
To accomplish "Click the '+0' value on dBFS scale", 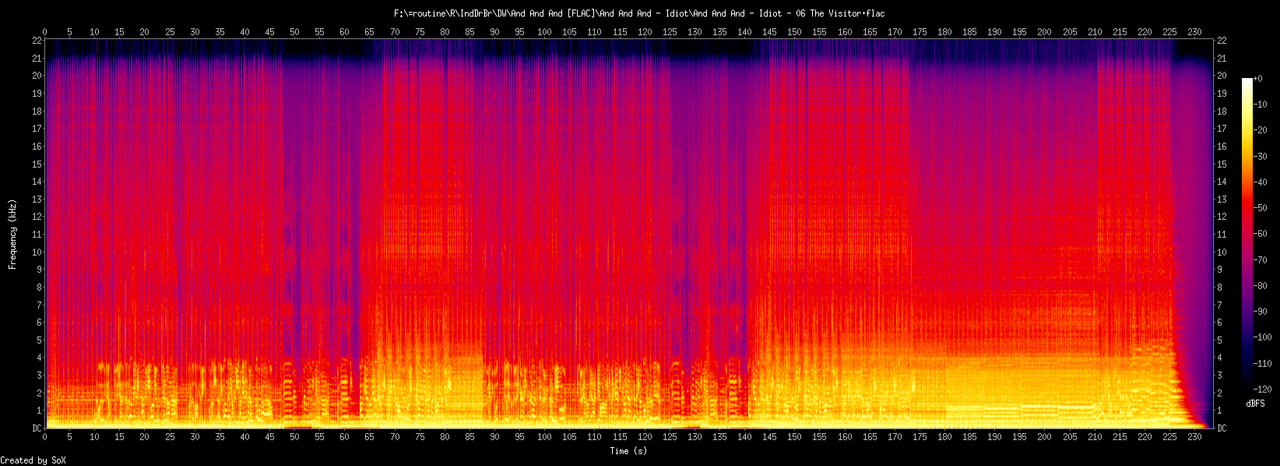I will coord(1260,79).
